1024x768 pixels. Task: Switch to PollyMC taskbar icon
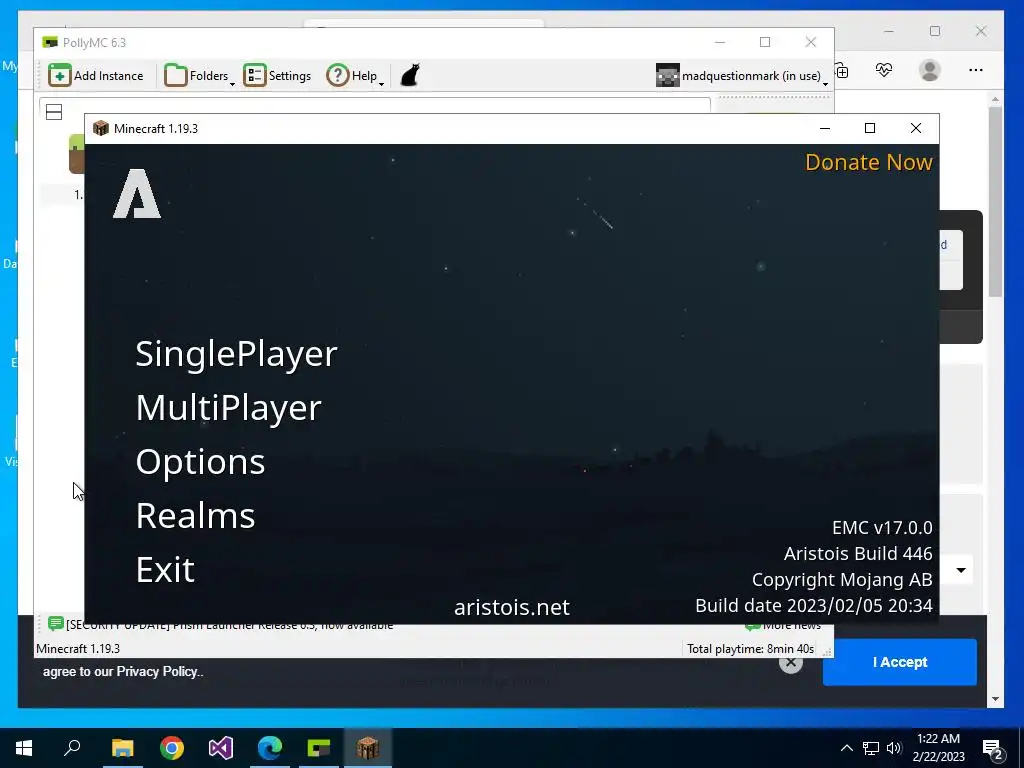[319, 748]
